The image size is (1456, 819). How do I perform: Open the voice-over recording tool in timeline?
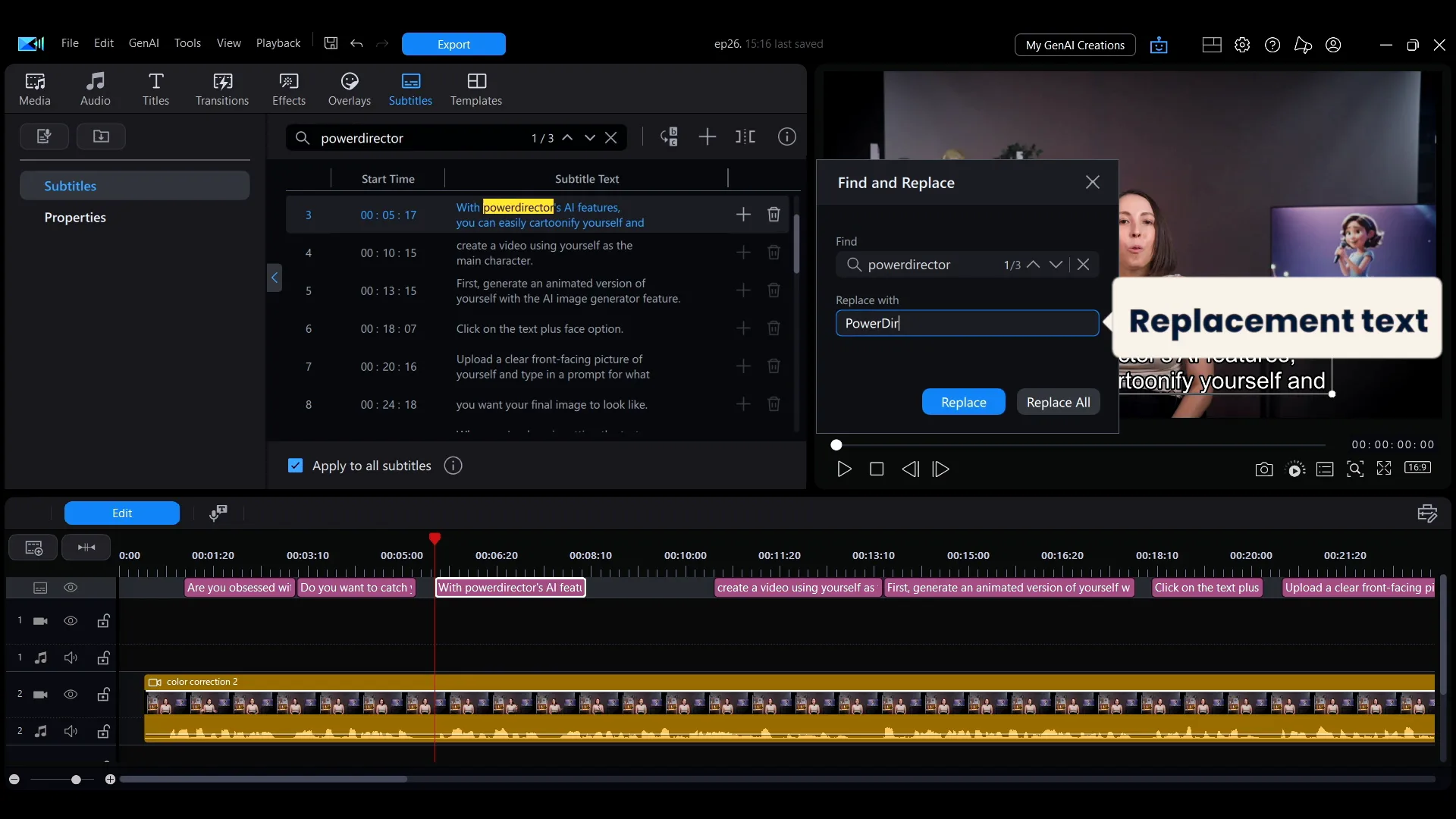click(x=218, y=513)
